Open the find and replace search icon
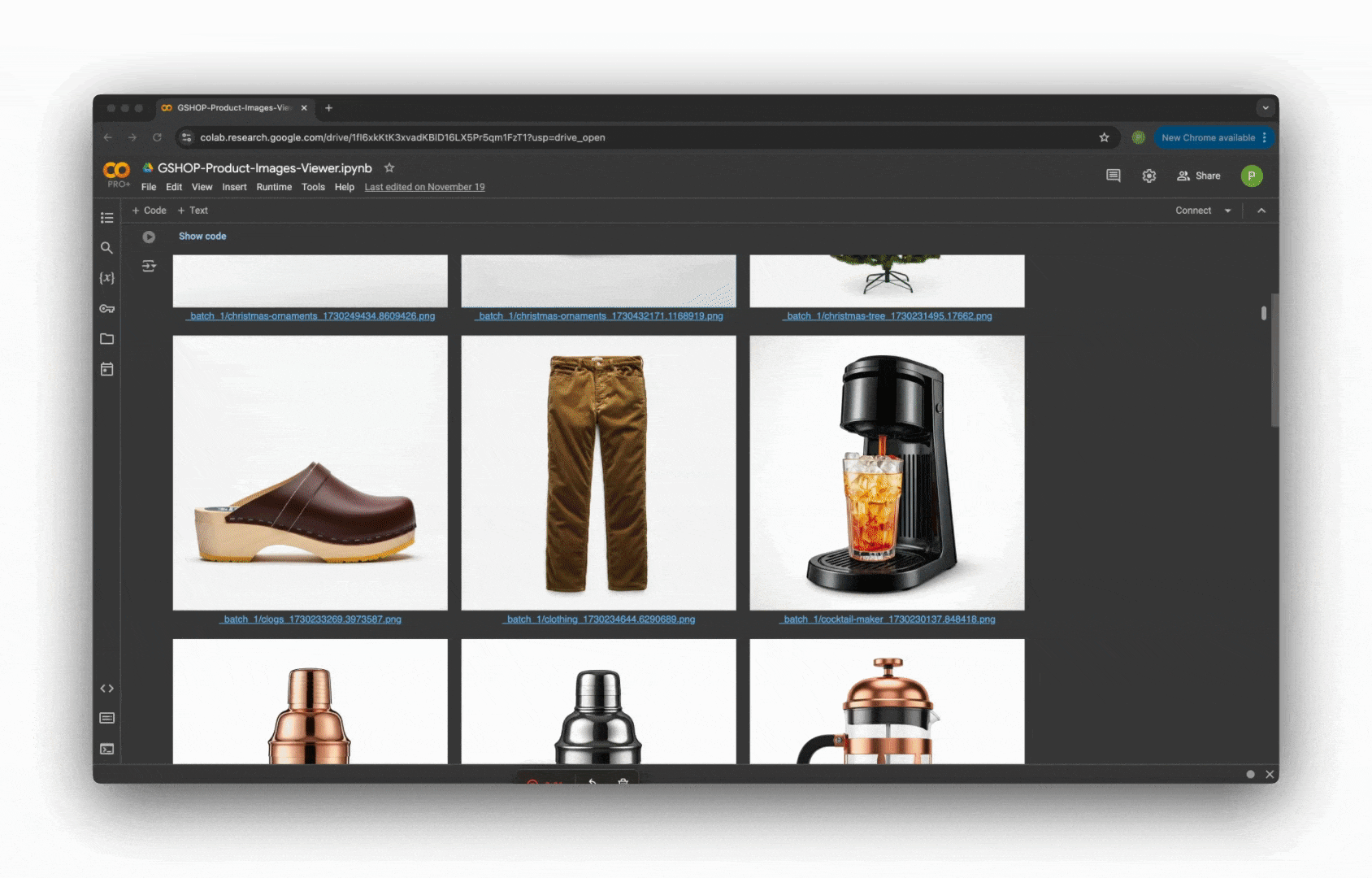Viewport: 1372px width, 878px height. pos(106,248)
